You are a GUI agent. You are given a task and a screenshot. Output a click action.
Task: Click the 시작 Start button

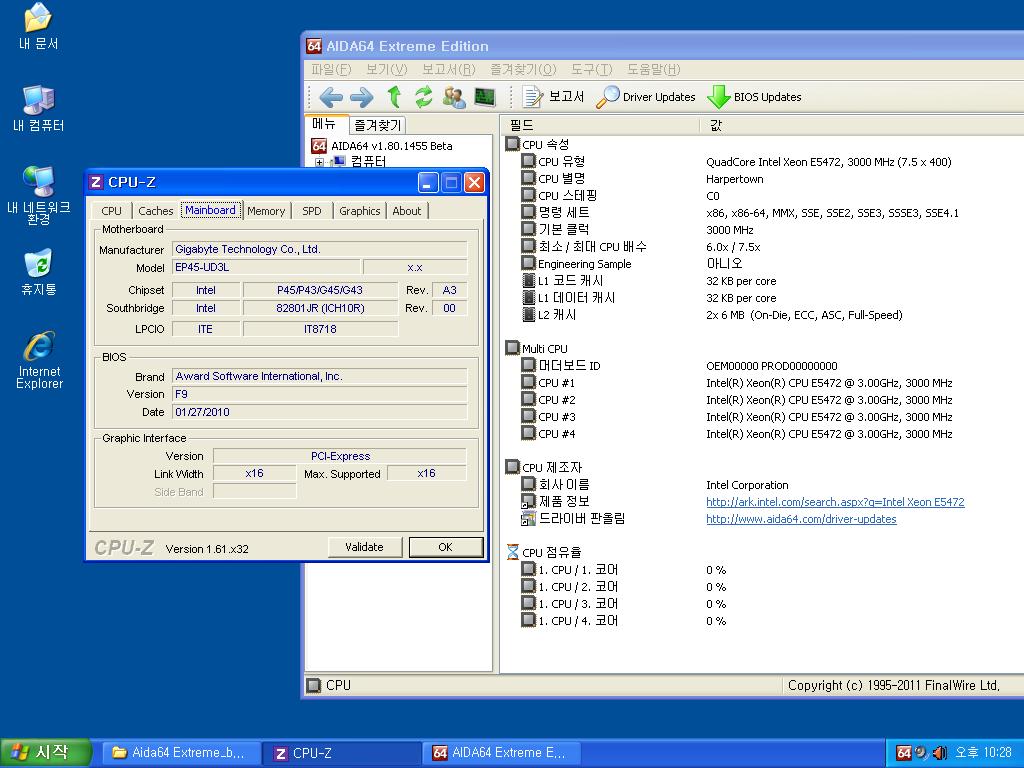click(44, 752)
